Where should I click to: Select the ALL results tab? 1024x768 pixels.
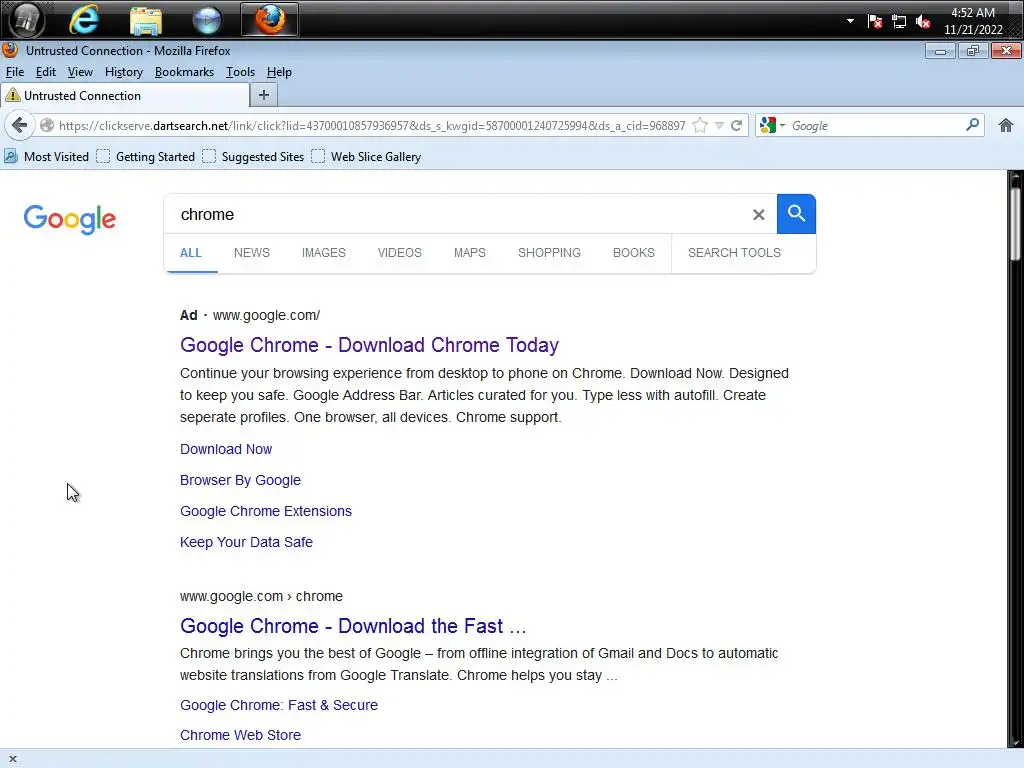click(x=191, y=253)
